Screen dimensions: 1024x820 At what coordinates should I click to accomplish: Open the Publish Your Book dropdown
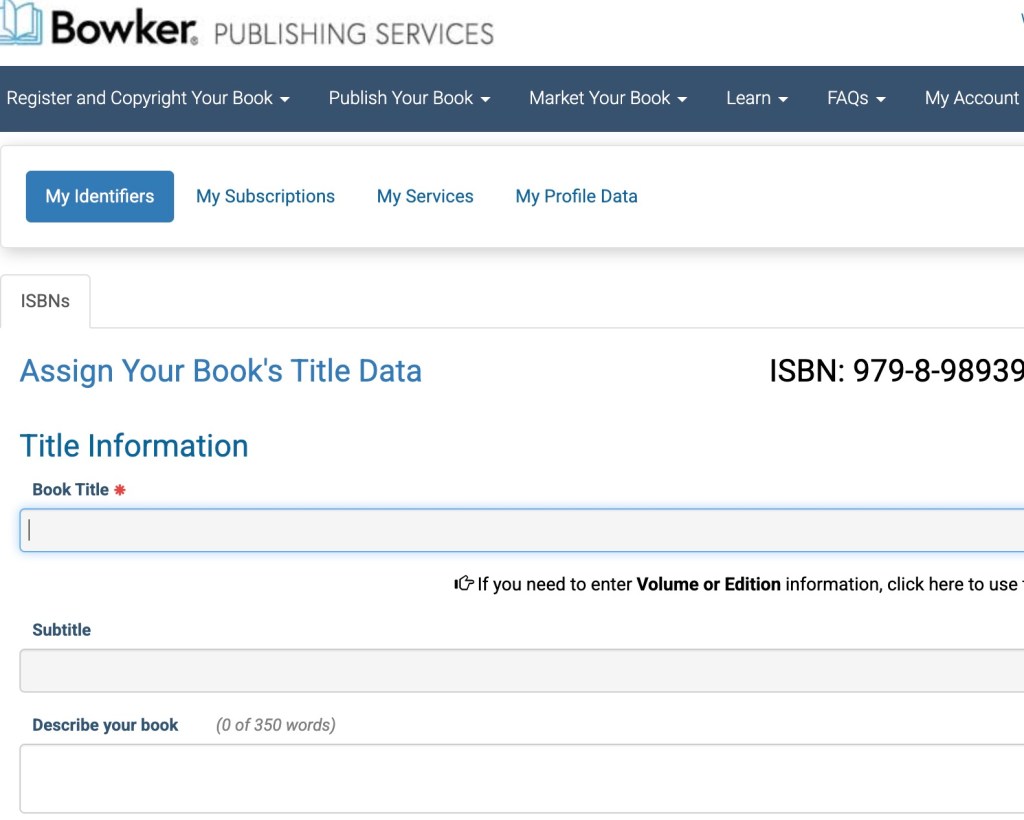(x=409, y=98)
